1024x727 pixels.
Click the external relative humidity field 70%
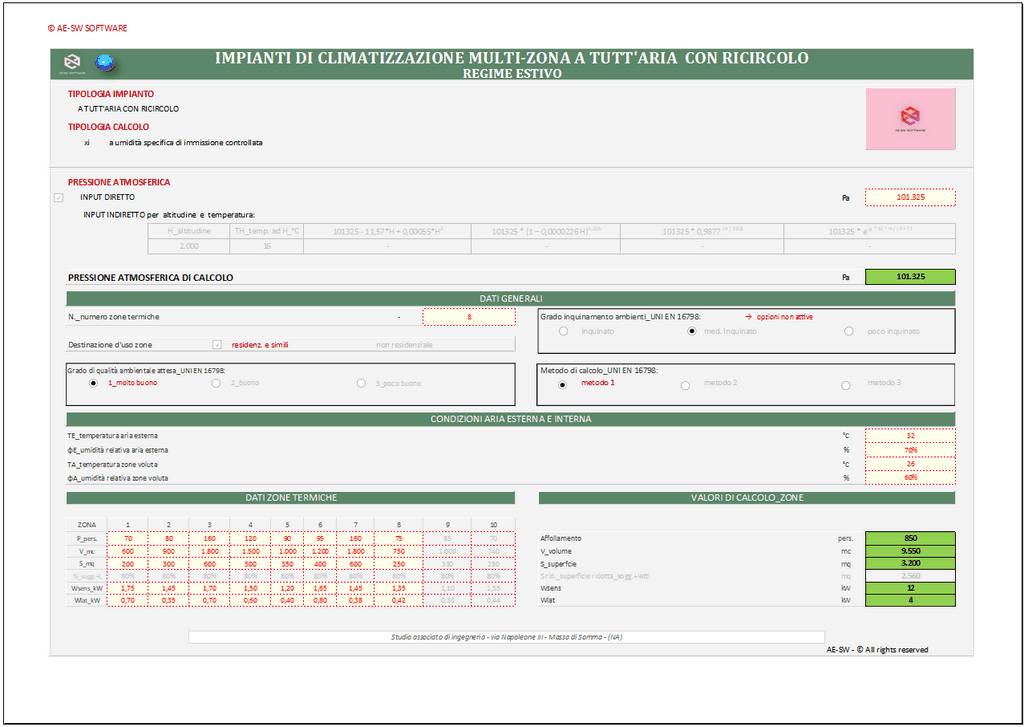tap(909, 450)
